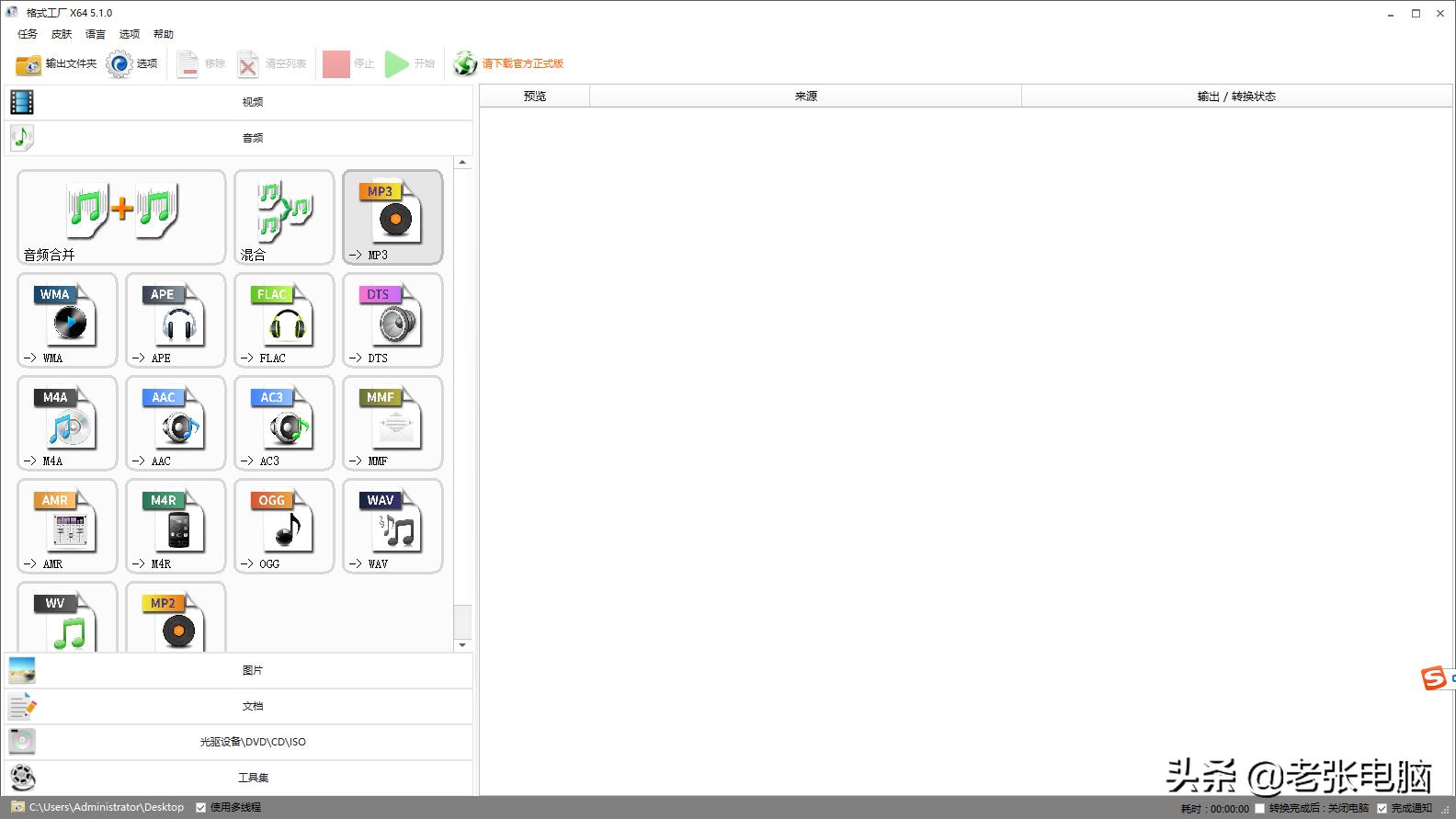Select the MP3 conversion icon

[392, 217]
